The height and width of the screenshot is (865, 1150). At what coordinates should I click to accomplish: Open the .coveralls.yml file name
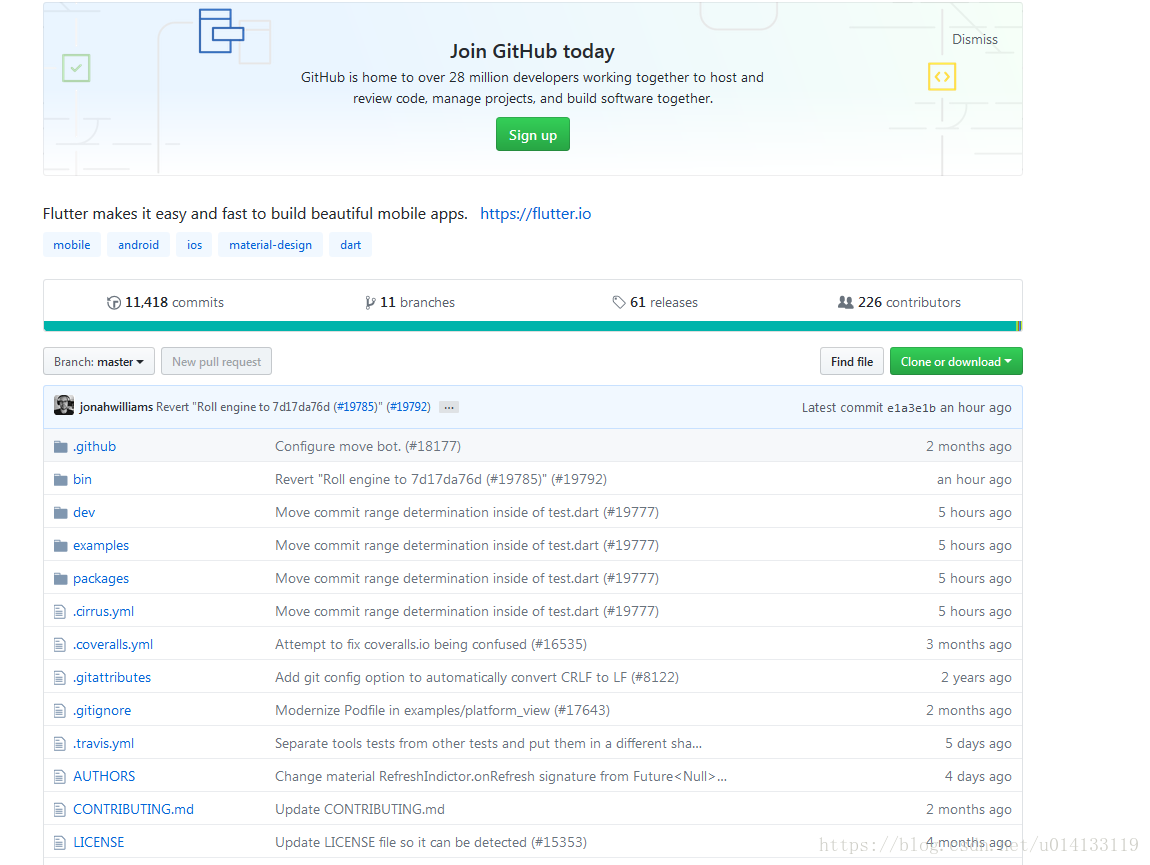point(113,645)
